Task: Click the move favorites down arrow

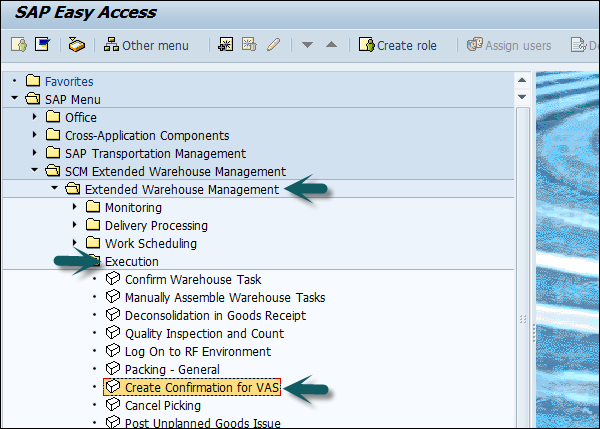Action: tap(308, 45)
